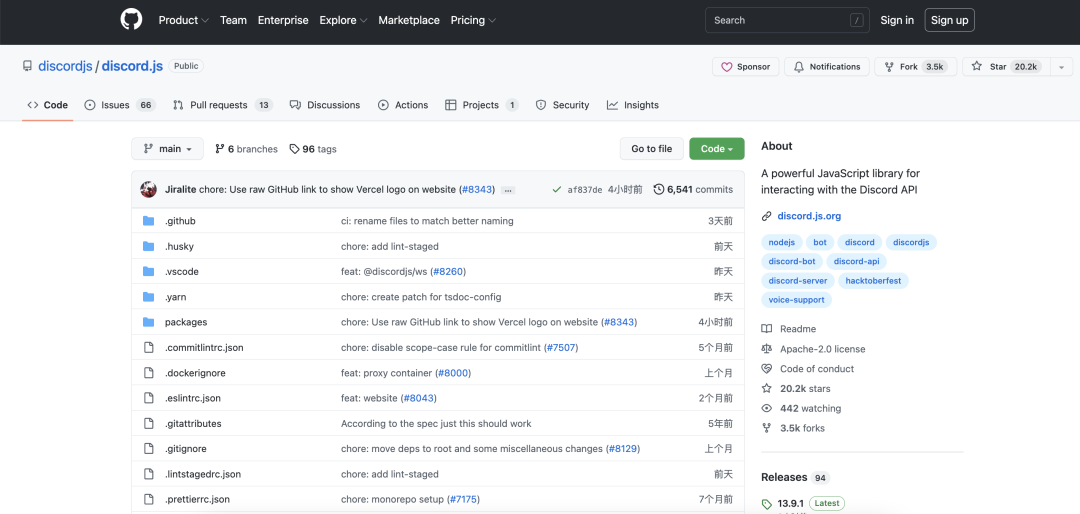Open the Star lists dropdown arrow
This screenshot has width=1080, height=514.
pos(1061,67)
